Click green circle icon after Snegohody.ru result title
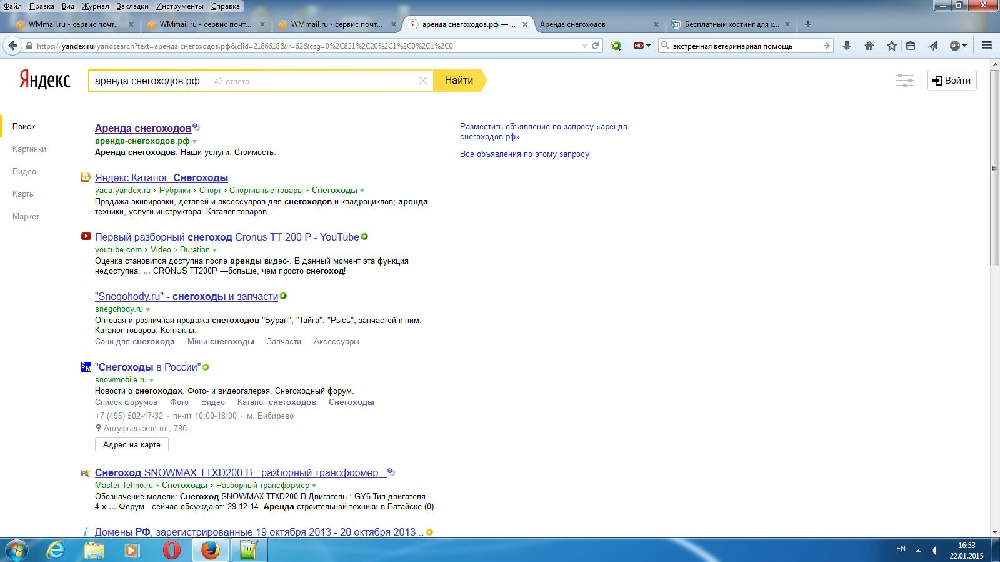This screenshot has height=562, width=1000. click(x=283, y=296)
